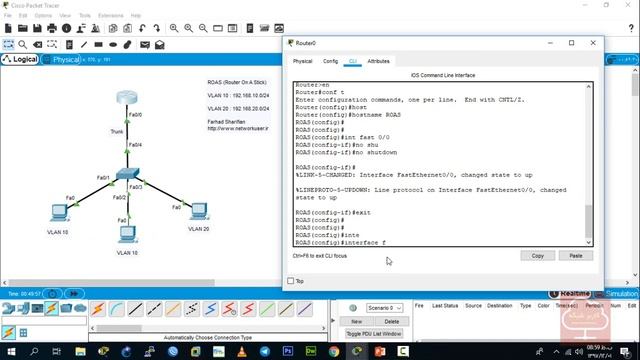Add a simple PDU envelope
Viewport: 640px width, 360px height.
145,44
